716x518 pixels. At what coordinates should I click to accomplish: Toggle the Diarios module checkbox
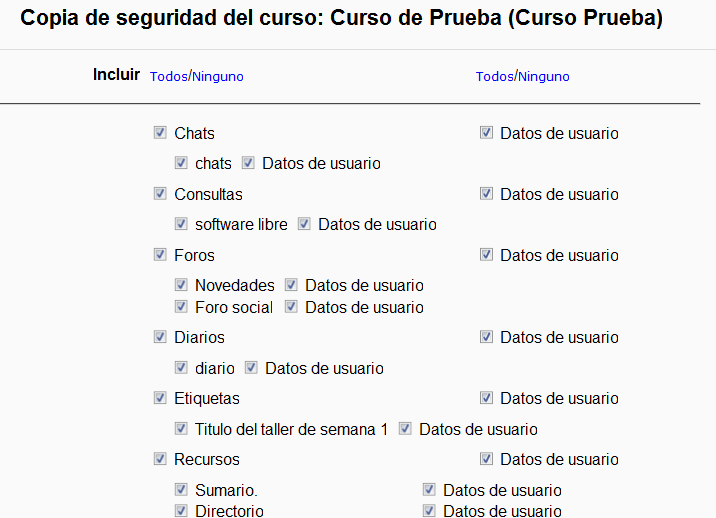[x=160, y=337]
